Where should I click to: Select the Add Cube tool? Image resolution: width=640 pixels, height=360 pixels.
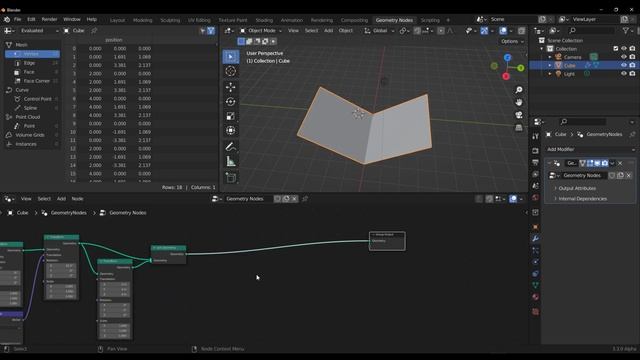point(231,177)
